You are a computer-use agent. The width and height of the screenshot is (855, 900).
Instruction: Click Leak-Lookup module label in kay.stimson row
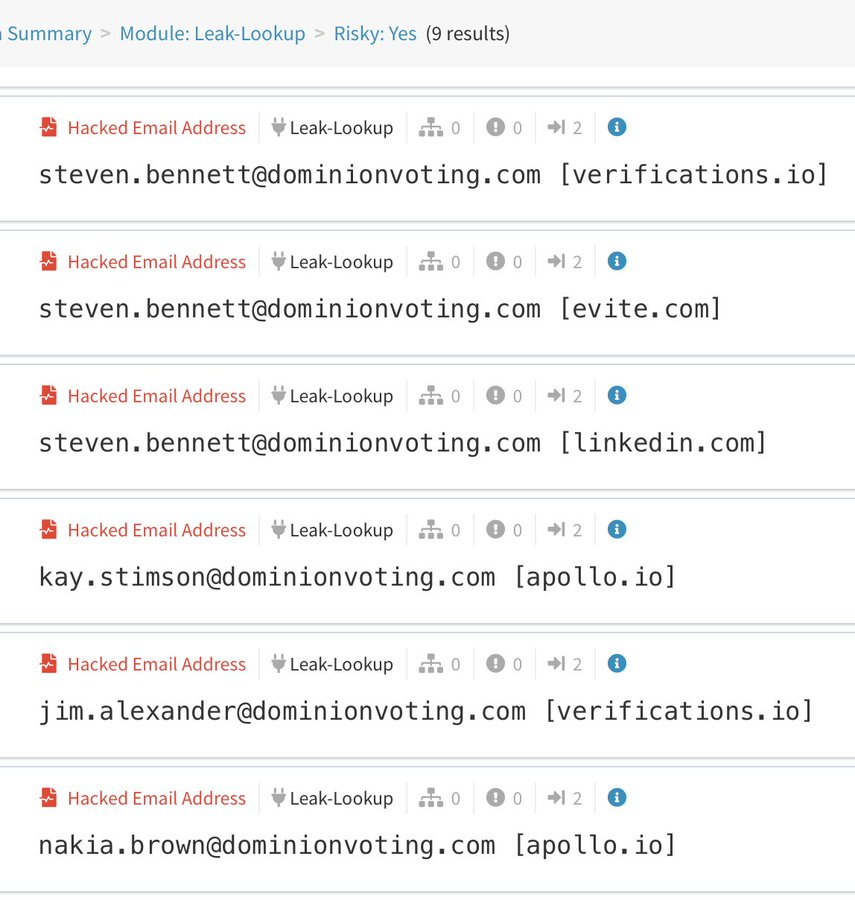point(341,530)
